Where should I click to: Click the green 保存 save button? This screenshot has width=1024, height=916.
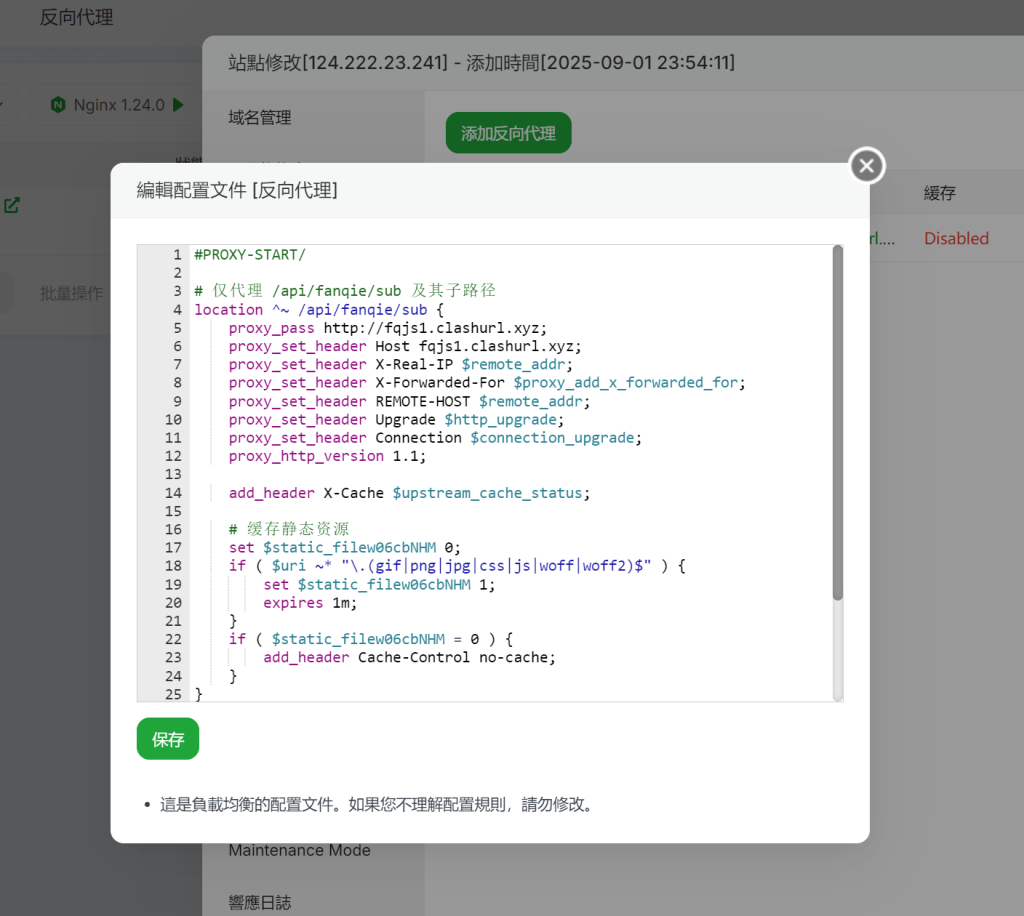[168, 738]
